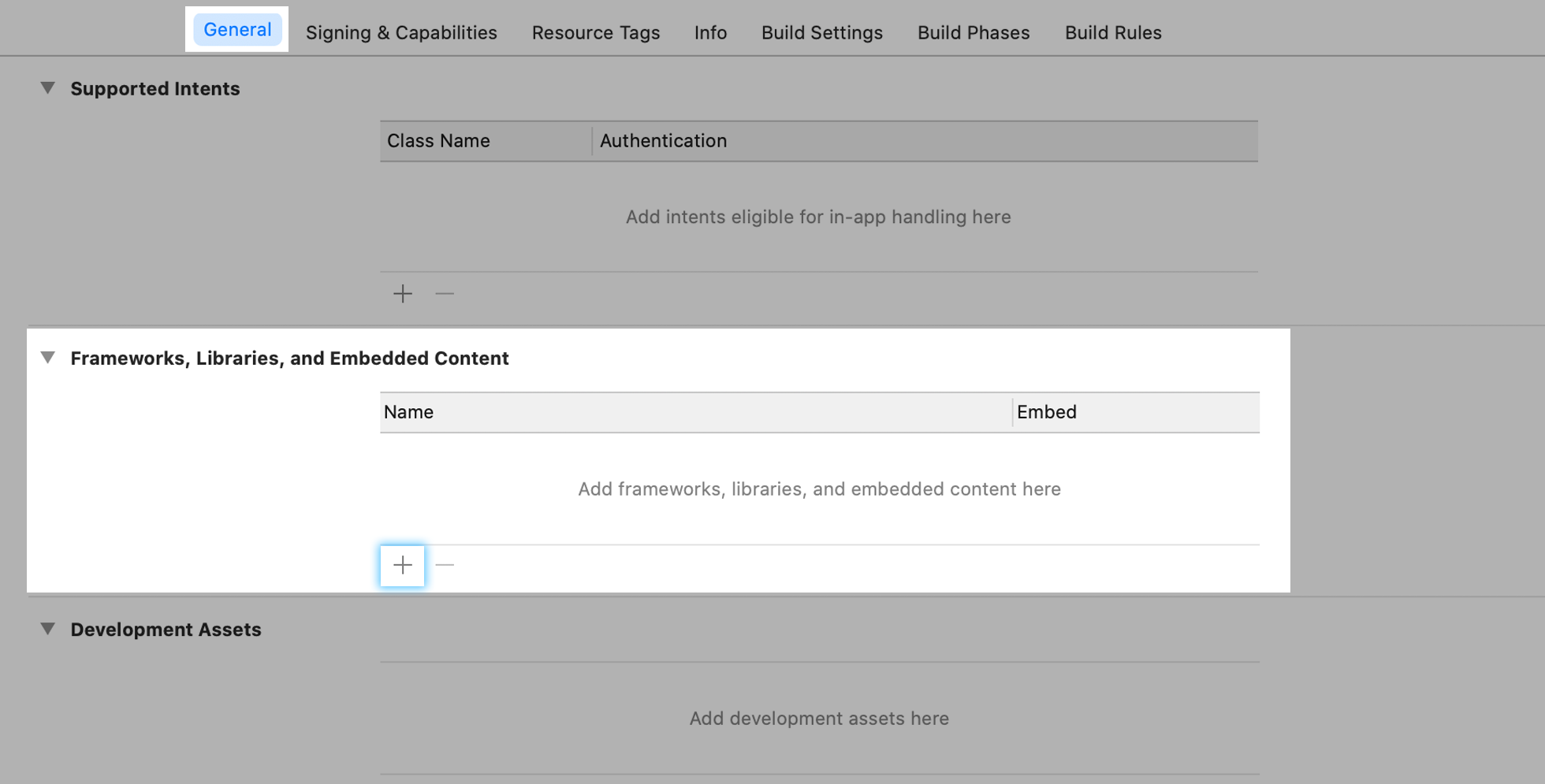Image resolution: width=1545 pixels, height=784 pixels.
Task: Switch to the Build Phases tab
Action: (973, 32)
